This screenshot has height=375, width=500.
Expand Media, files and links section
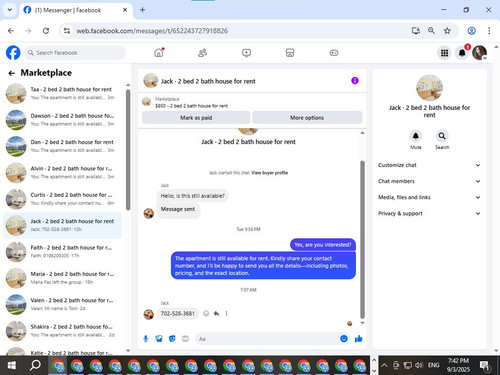429,197
